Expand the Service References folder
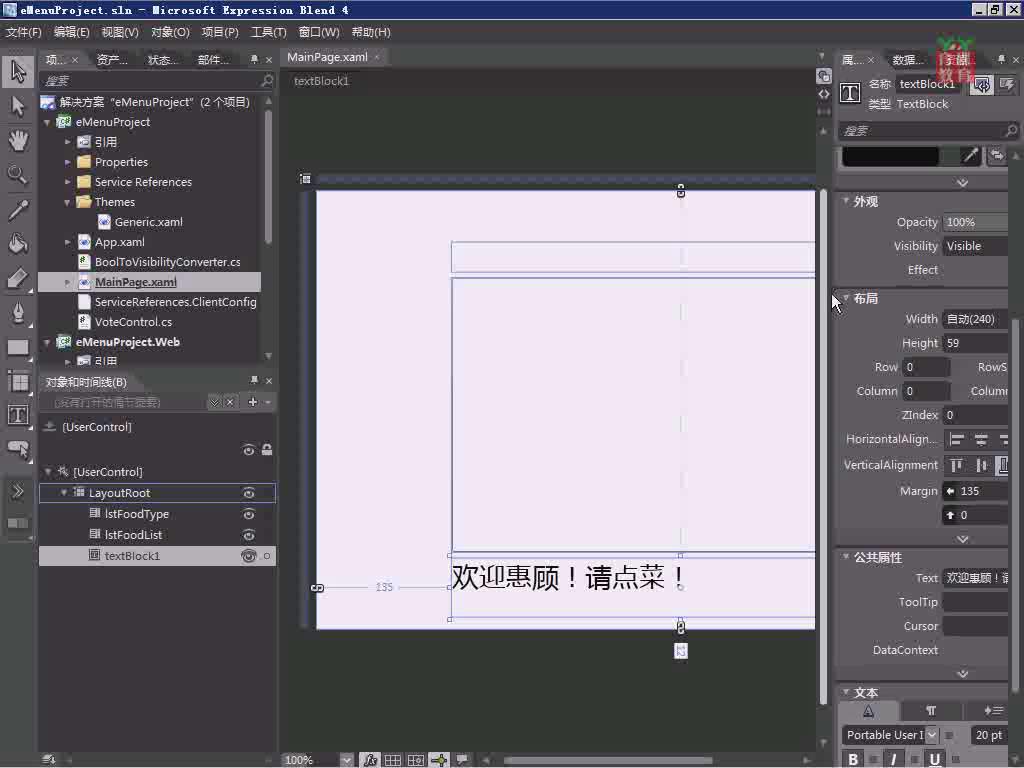The height and width of the screenshot is (768, 1024). pos(67,182)
